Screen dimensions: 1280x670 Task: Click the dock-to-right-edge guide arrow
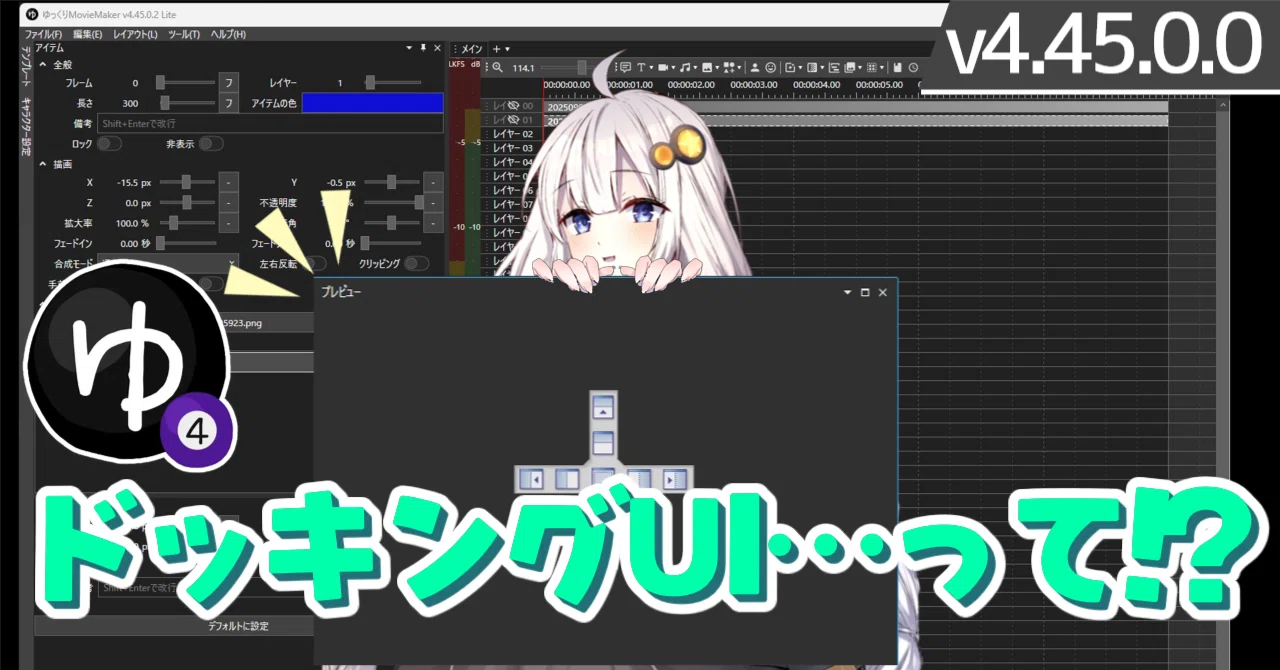(x=675, y=479)
